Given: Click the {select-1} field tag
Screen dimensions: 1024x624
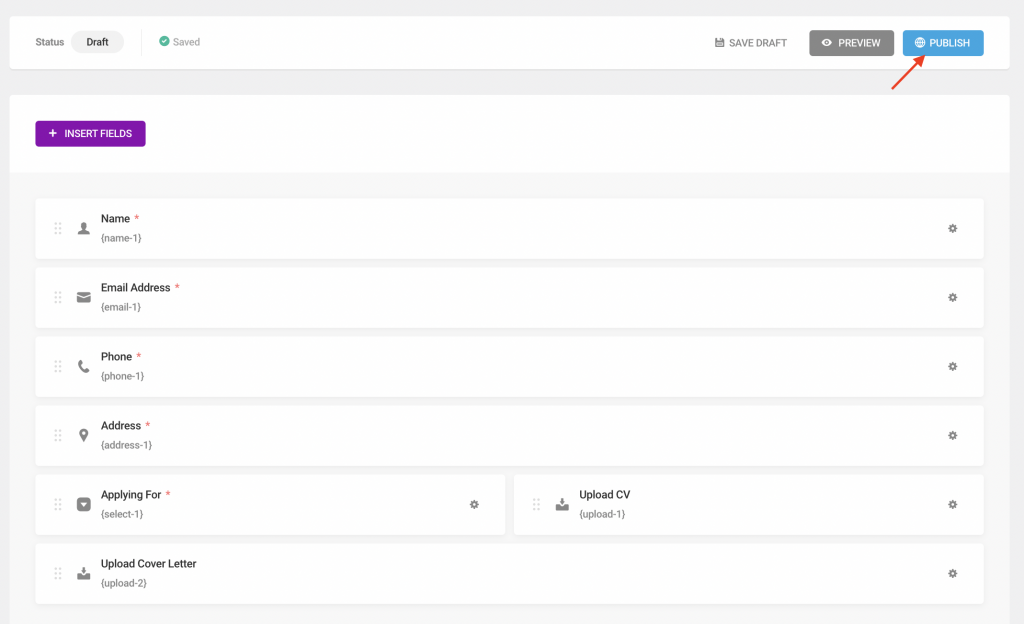Looking at the screenshot, I should (122, 514).
